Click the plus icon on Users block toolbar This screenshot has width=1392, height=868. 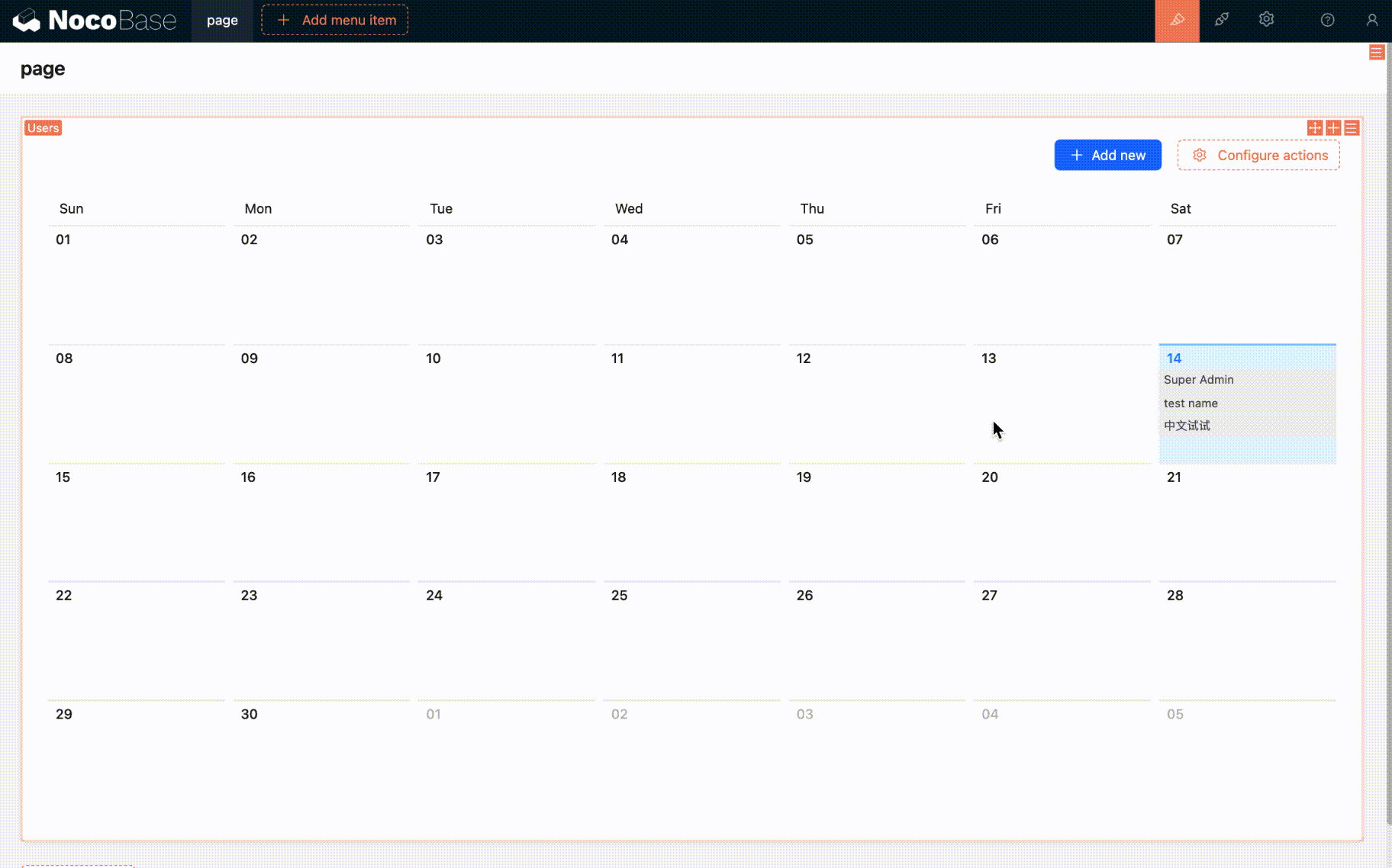pyautogui.click(x=1333, y=128)
